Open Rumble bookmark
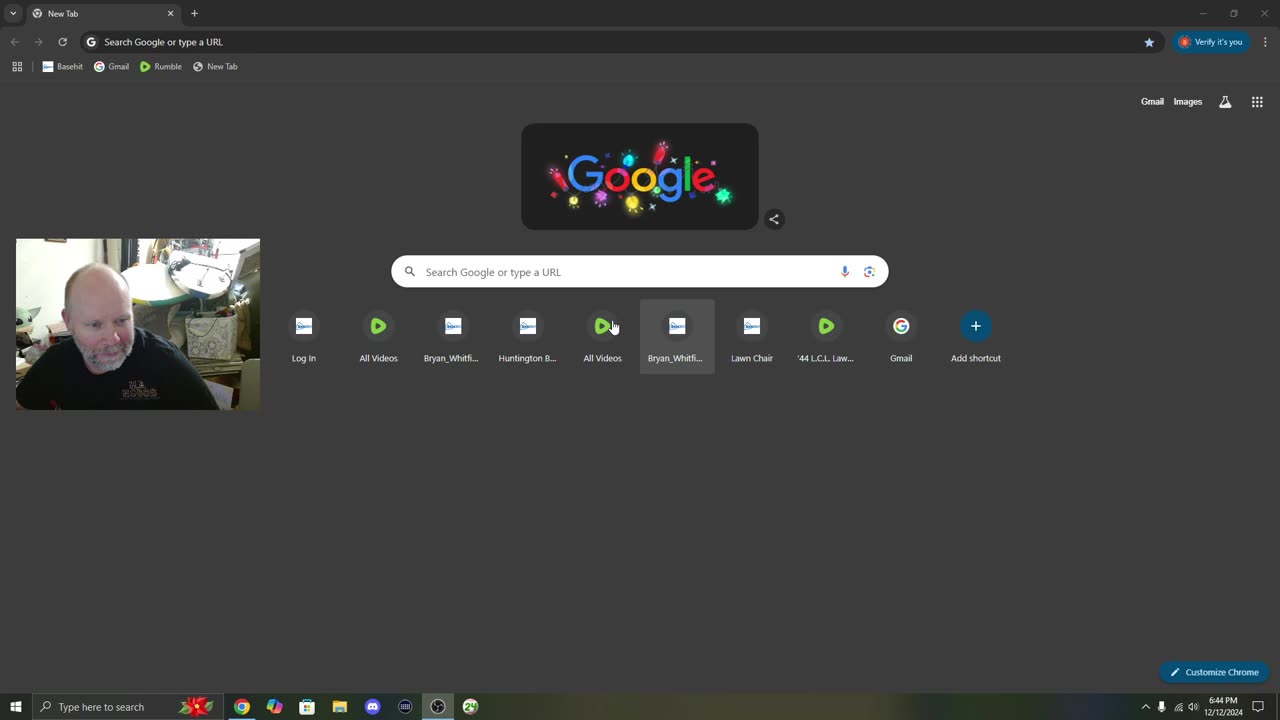This screenshot has height=720, width=1280. (x=161, y=67)
